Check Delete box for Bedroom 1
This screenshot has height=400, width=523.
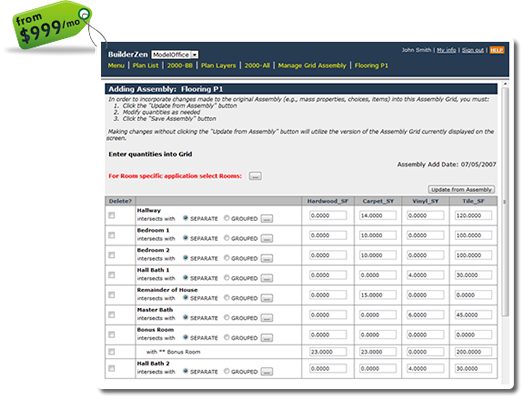click(x=112, y=235)
